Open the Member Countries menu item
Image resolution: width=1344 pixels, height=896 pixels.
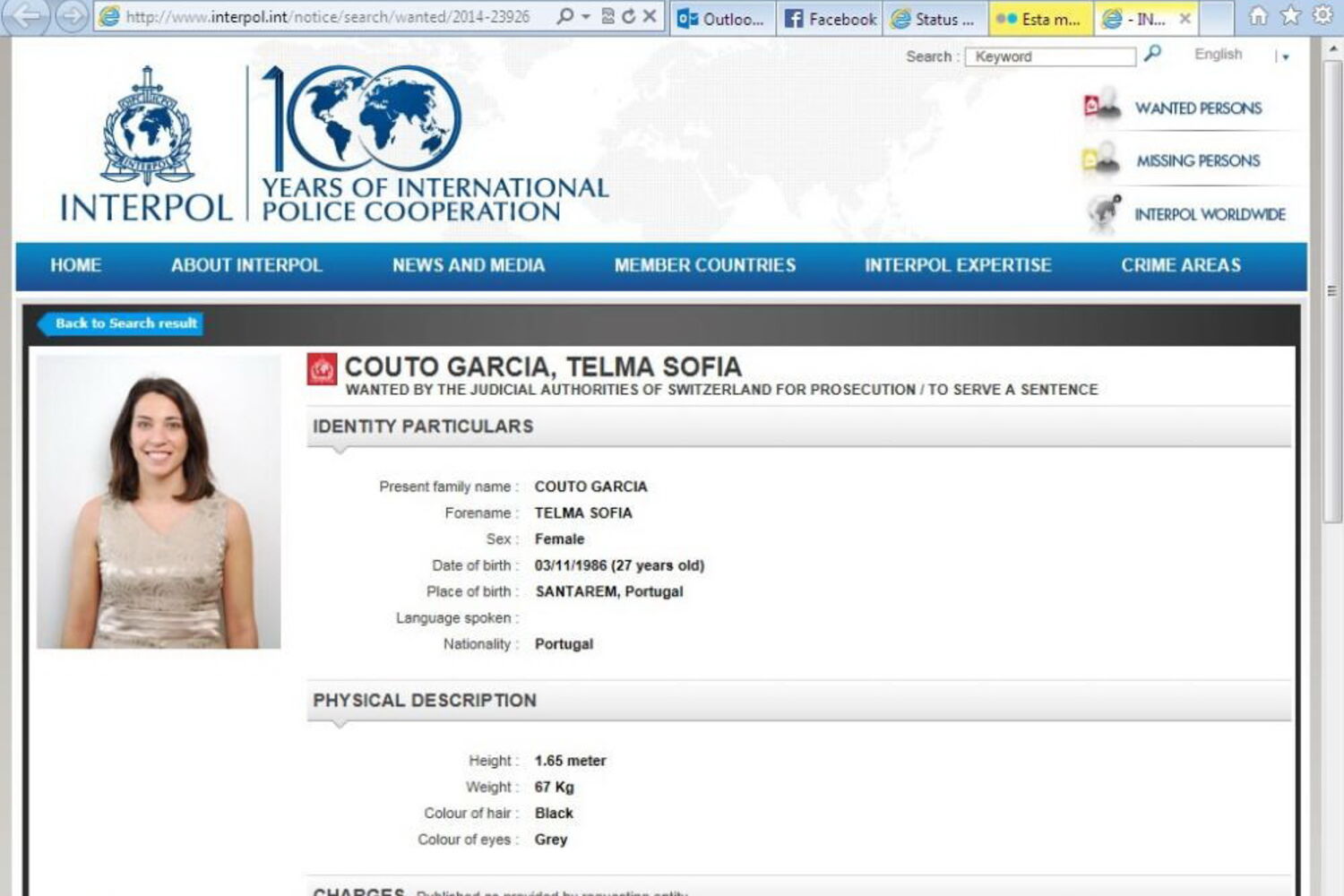tap(704, 265)
